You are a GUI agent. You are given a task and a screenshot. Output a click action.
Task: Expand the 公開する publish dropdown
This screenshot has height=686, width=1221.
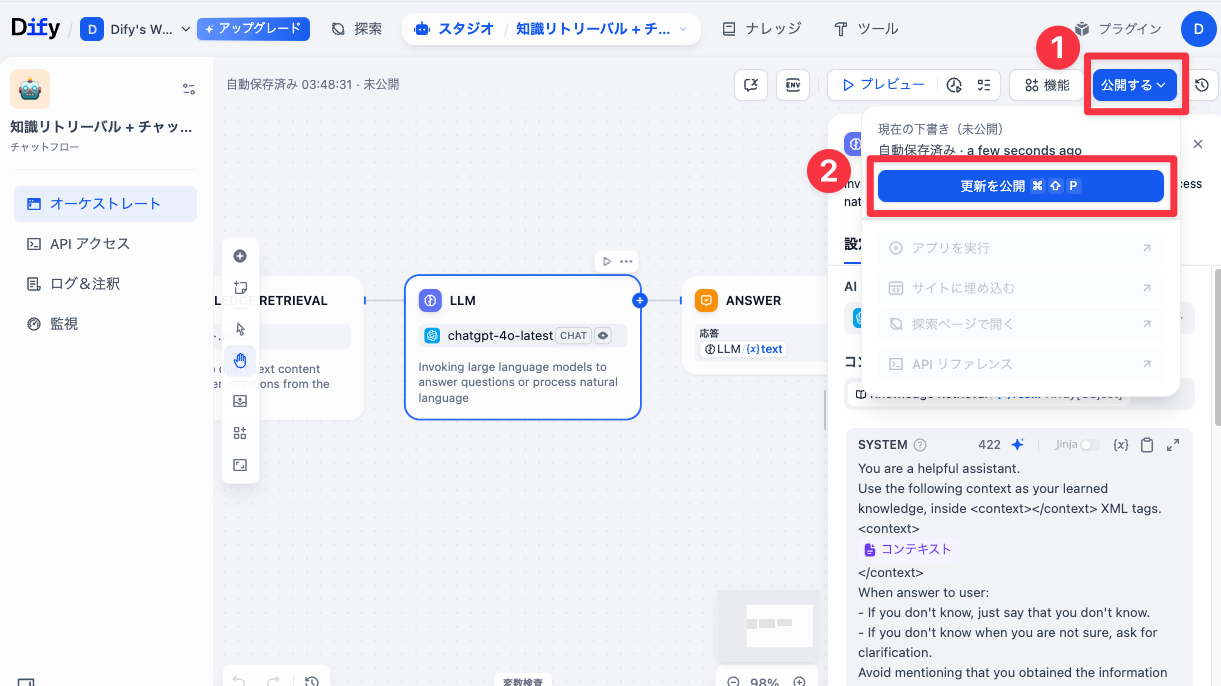click(1134, 85)
